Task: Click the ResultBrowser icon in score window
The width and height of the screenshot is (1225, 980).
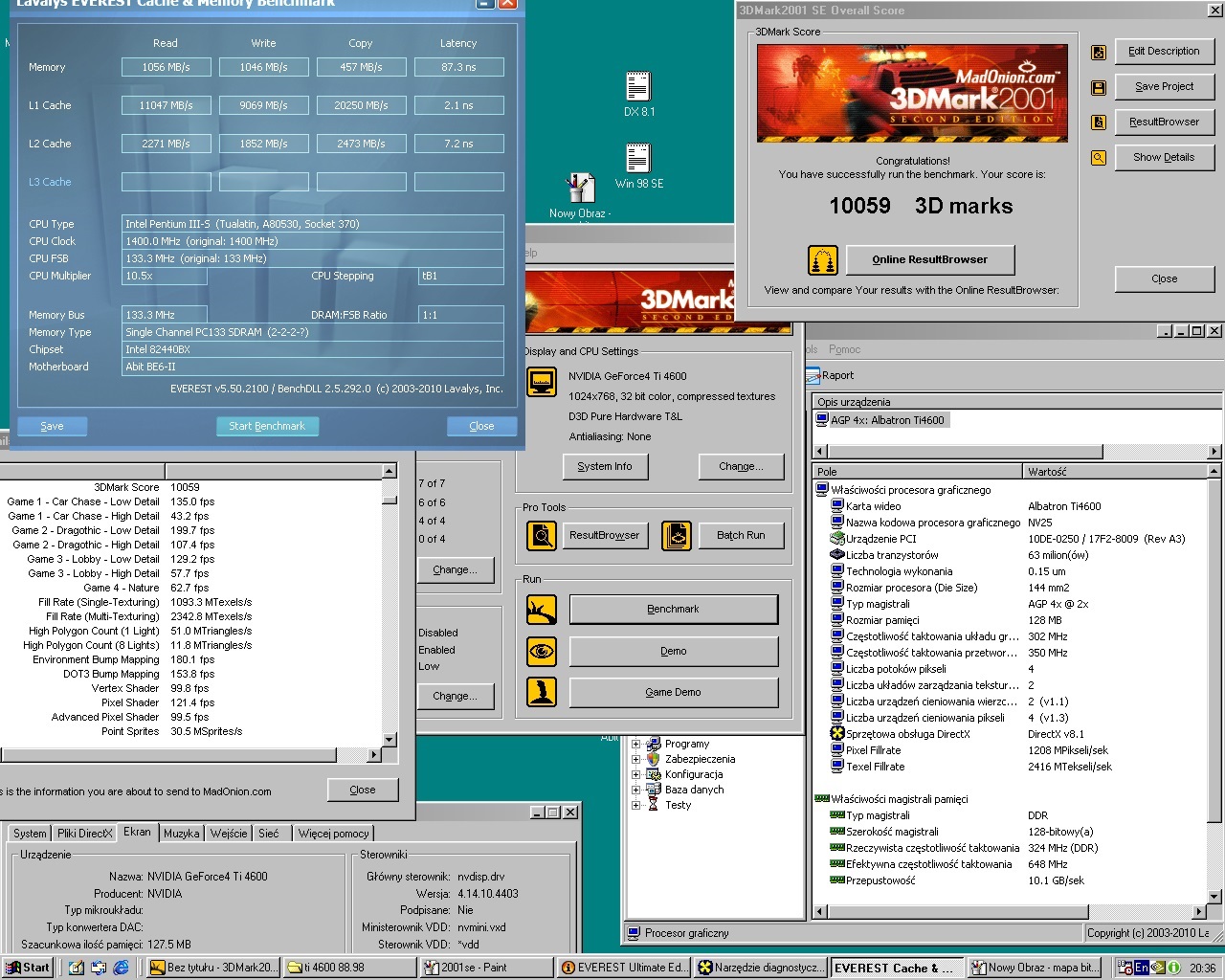Action: point(1099,122)
